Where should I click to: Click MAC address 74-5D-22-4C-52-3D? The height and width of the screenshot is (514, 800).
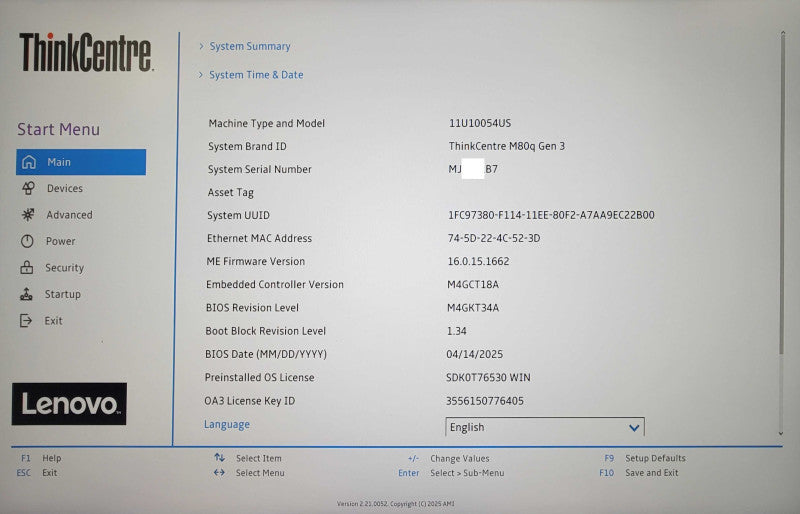pyautogui.click(x=494, y=238)
